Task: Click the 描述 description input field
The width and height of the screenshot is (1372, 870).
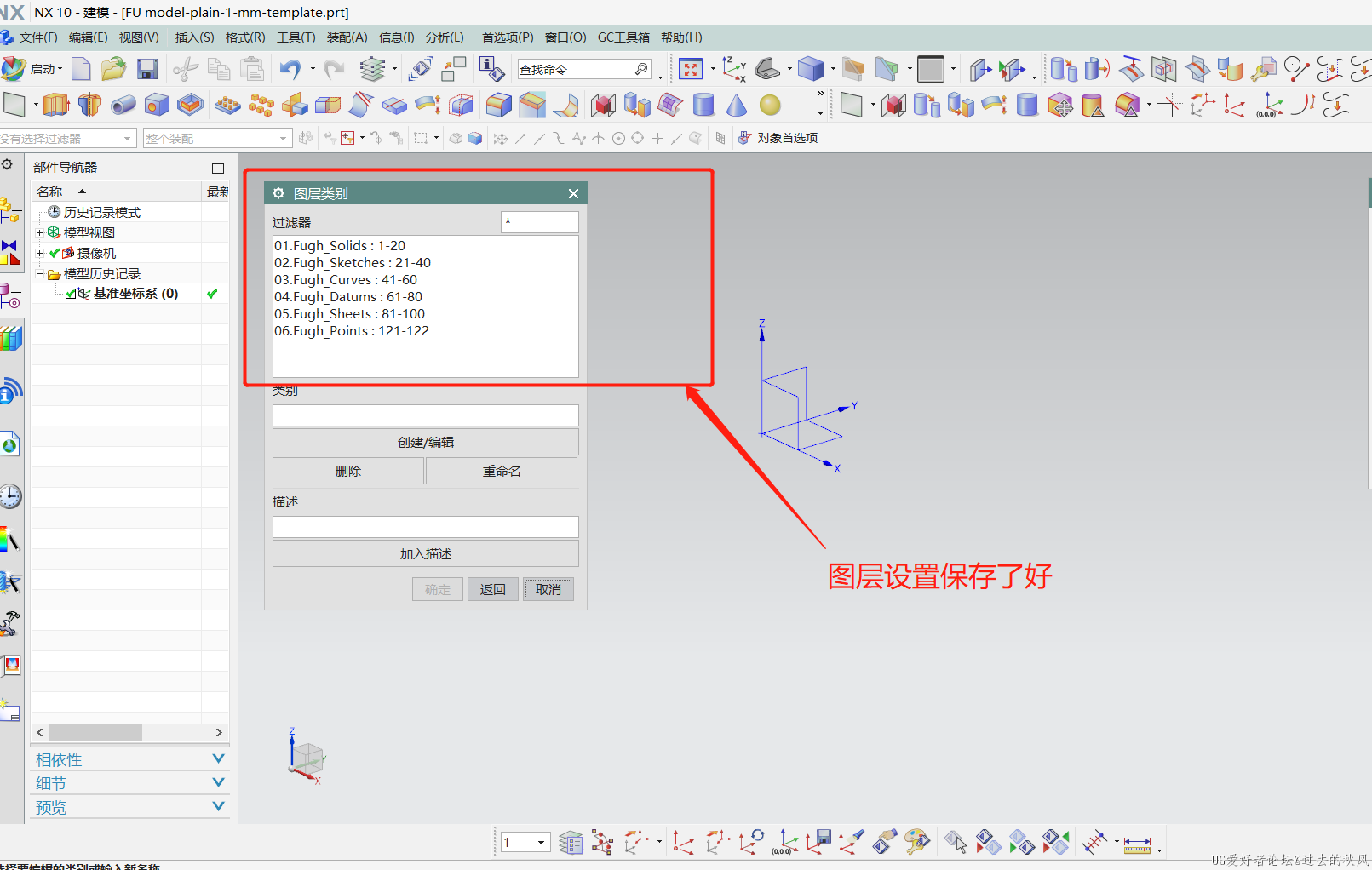Action: click(x=426, y=527)
